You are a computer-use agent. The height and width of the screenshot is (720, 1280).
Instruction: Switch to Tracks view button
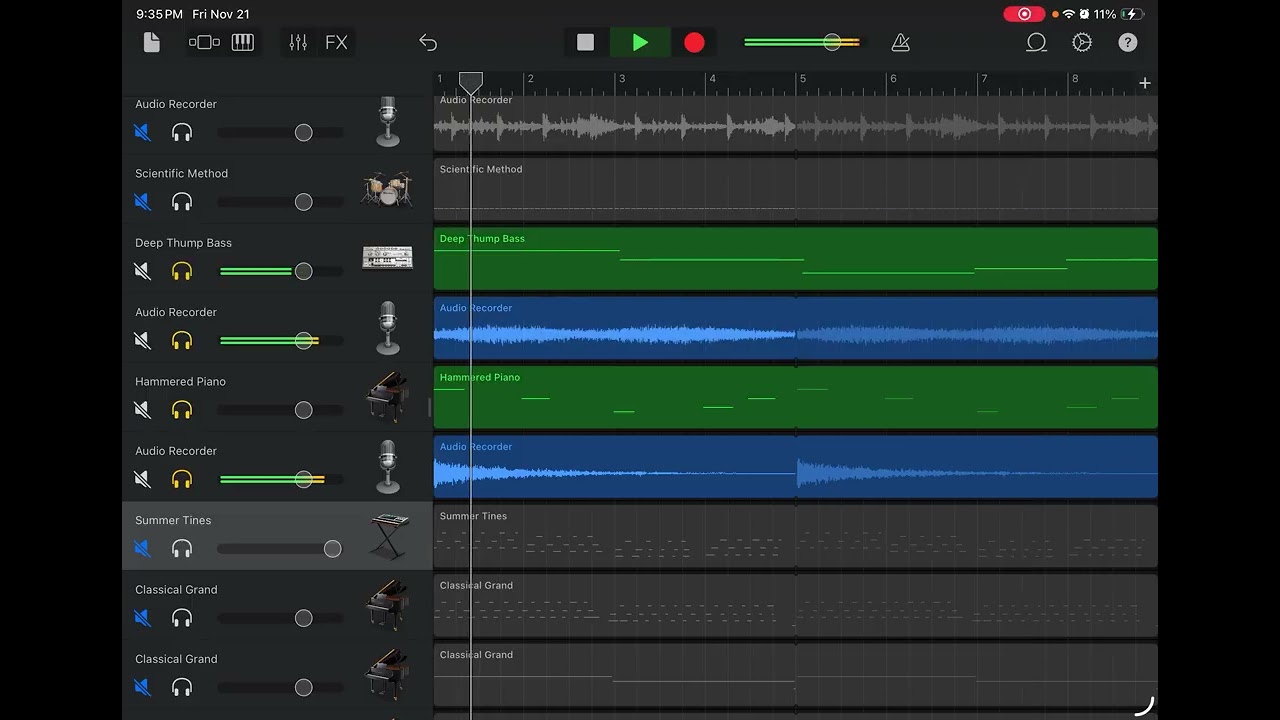204,42
